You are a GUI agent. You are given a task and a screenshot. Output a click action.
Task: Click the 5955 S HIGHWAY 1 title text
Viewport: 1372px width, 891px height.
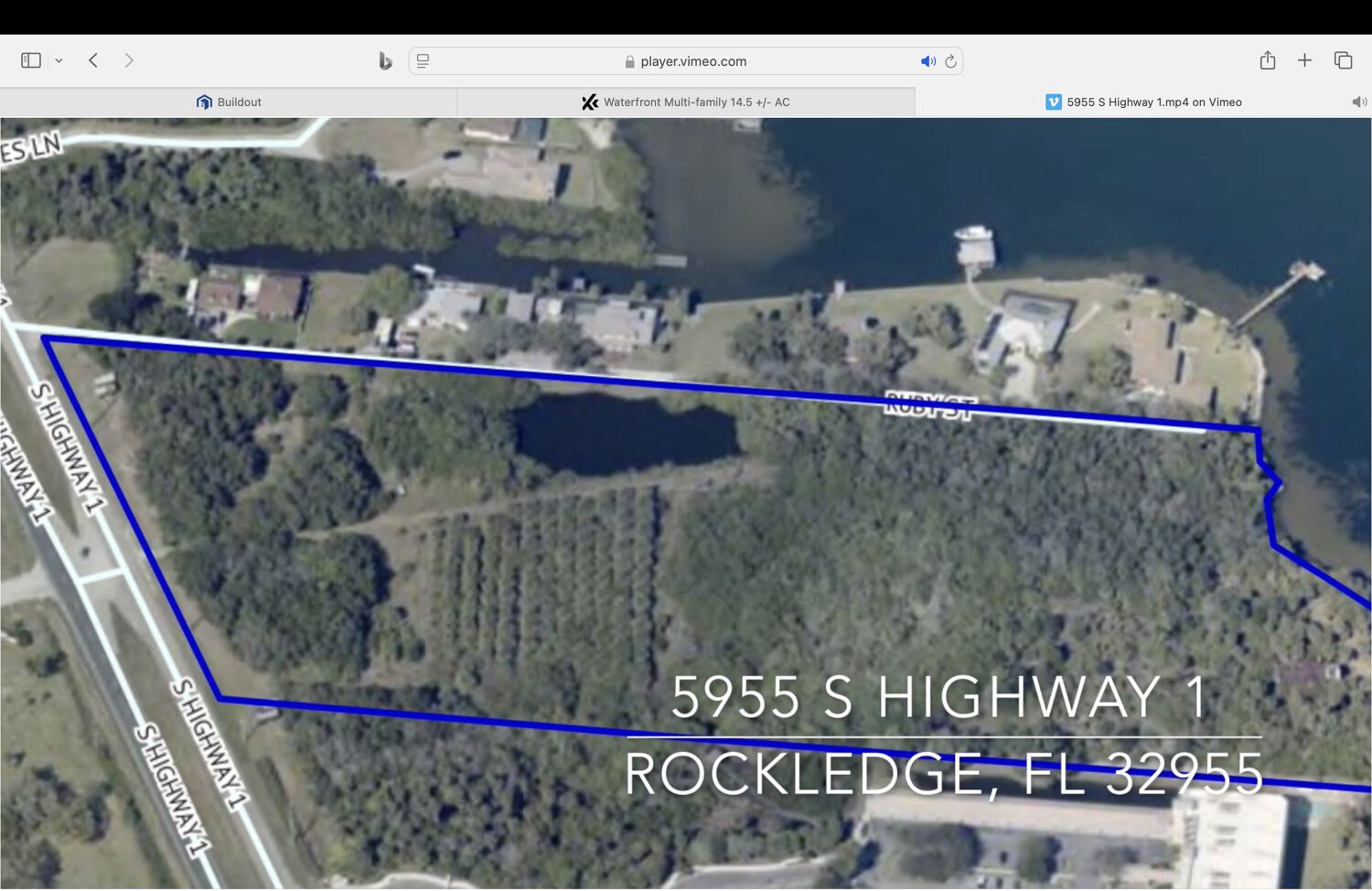click(x=939, y=698)
